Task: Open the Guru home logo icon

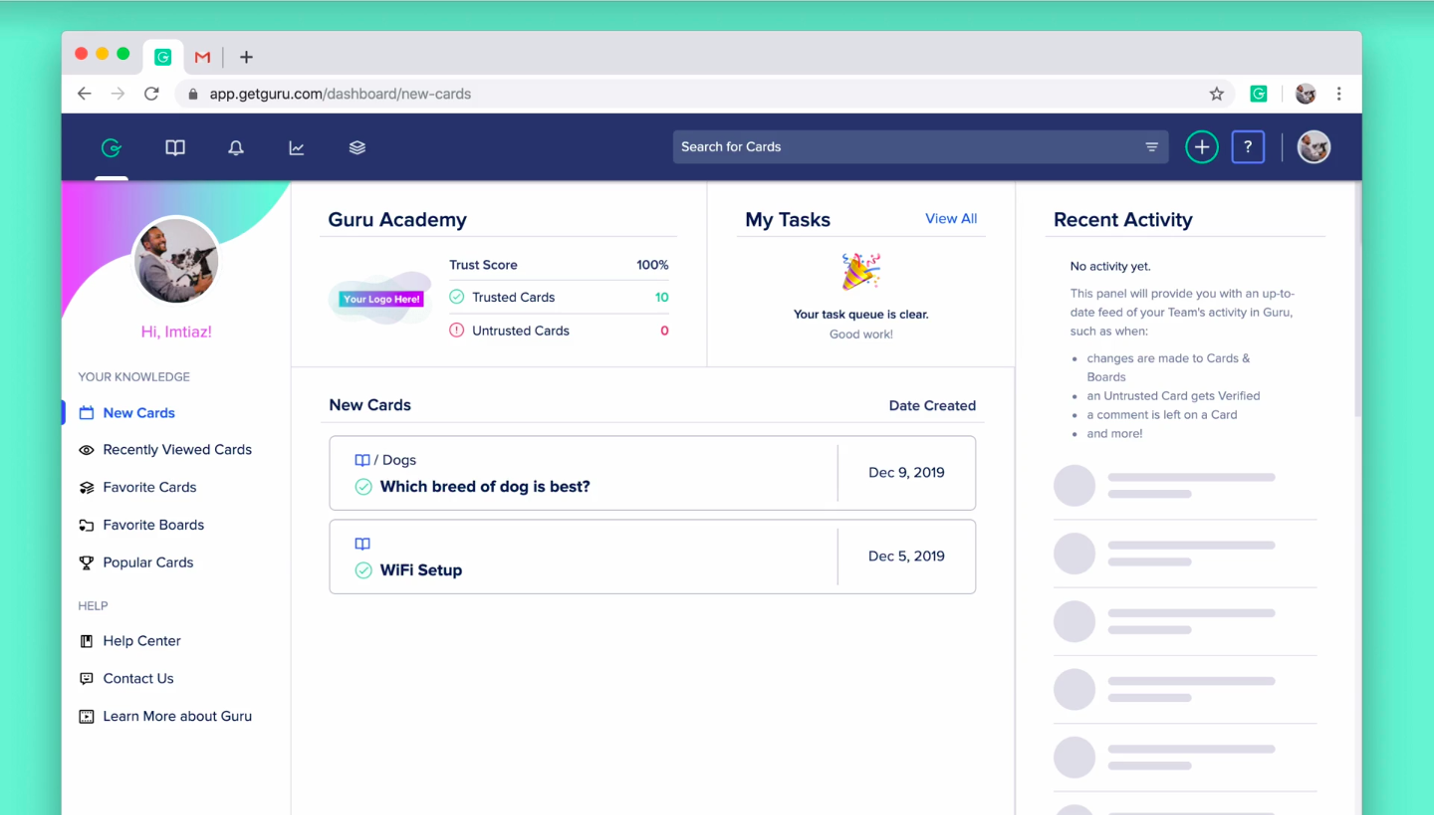Action: click(x=111, y=148)
